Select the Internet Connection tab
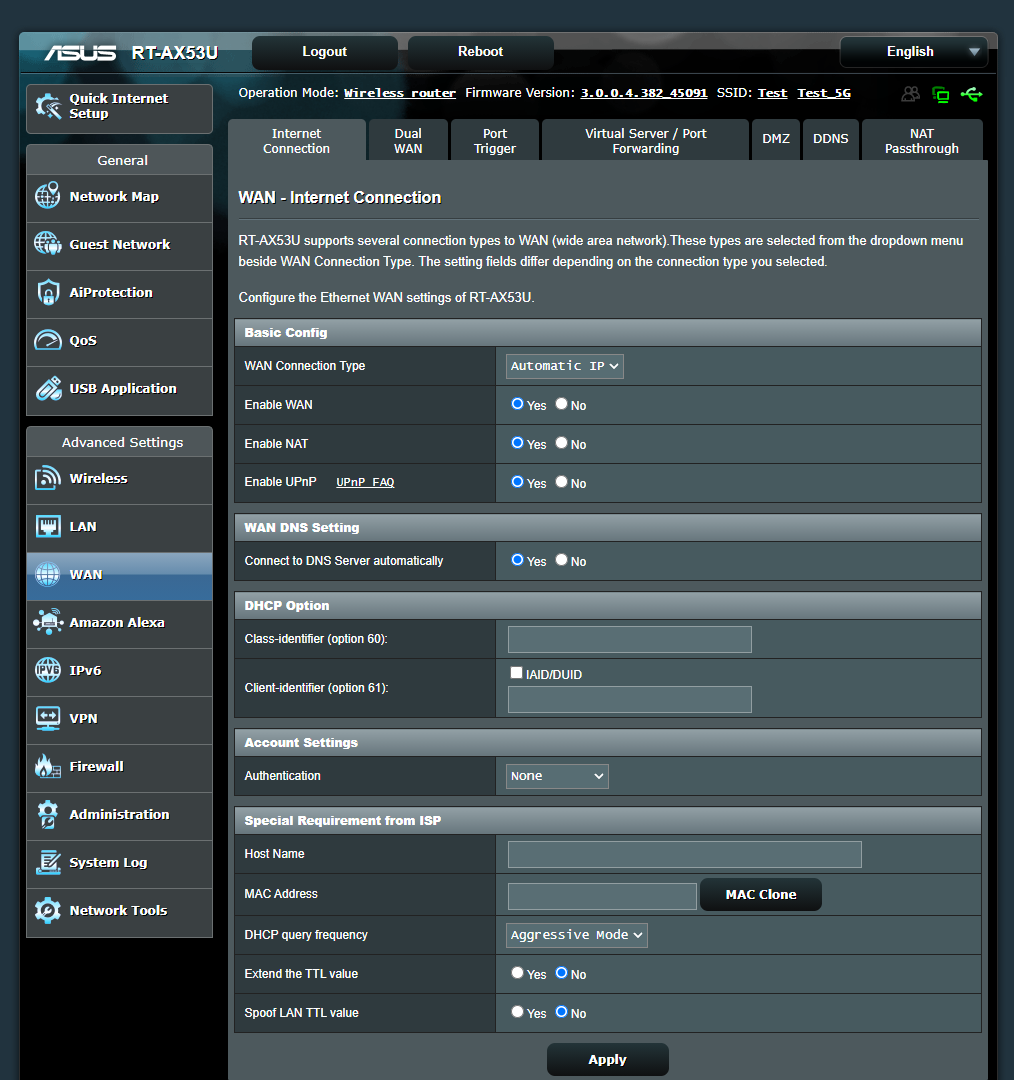Screen dimensions: 1014x1080 296,141
